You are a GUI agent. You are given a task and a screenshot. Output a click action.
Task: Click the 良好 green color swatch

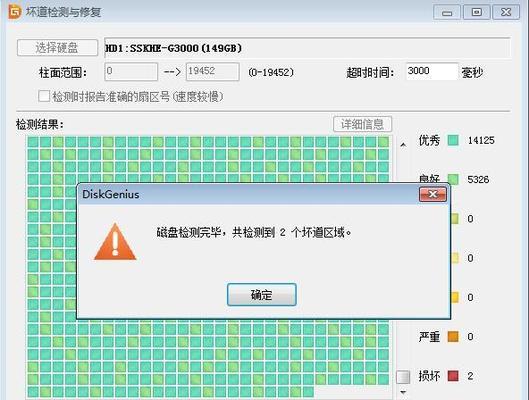coord(453,179)
